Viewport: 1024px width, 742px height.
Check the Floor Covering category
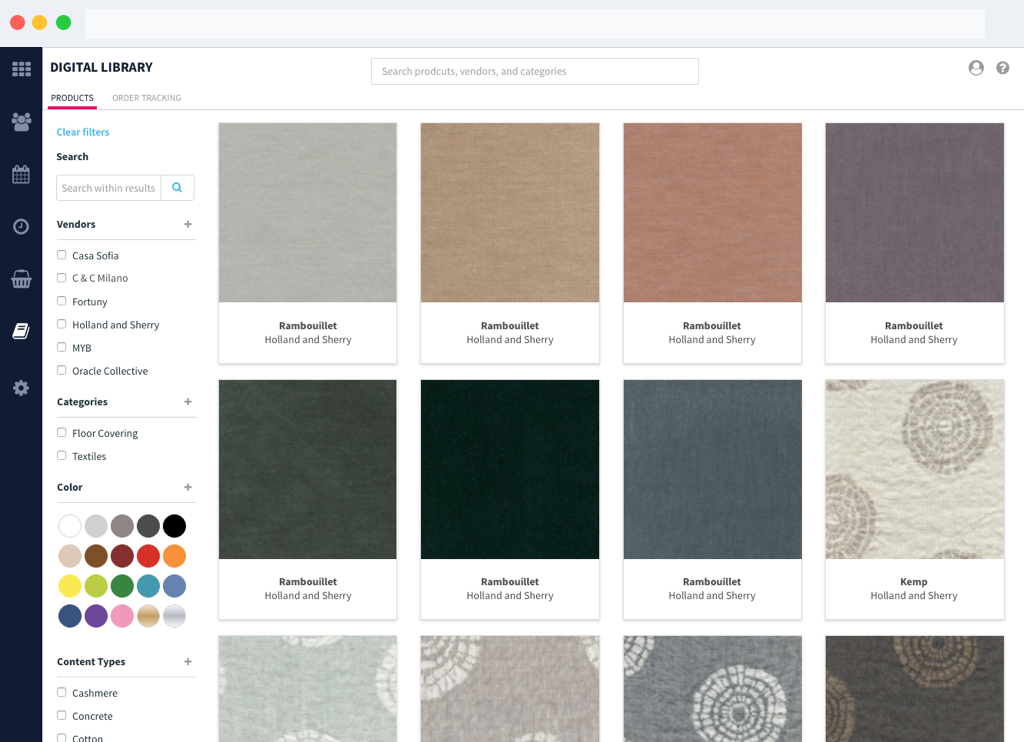(x=61, y=432)
